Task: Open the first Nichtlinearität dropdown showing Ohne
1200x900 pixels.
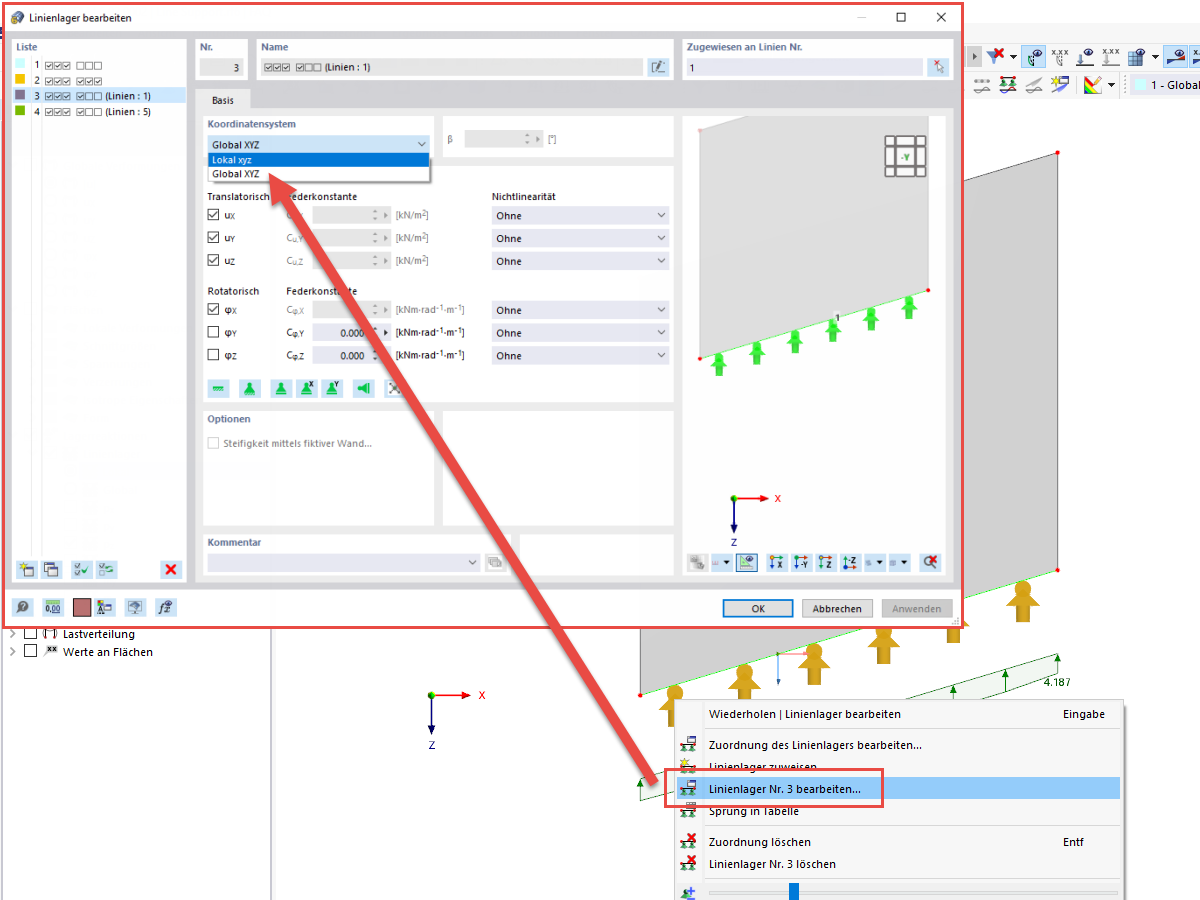Action: [580, 215]
